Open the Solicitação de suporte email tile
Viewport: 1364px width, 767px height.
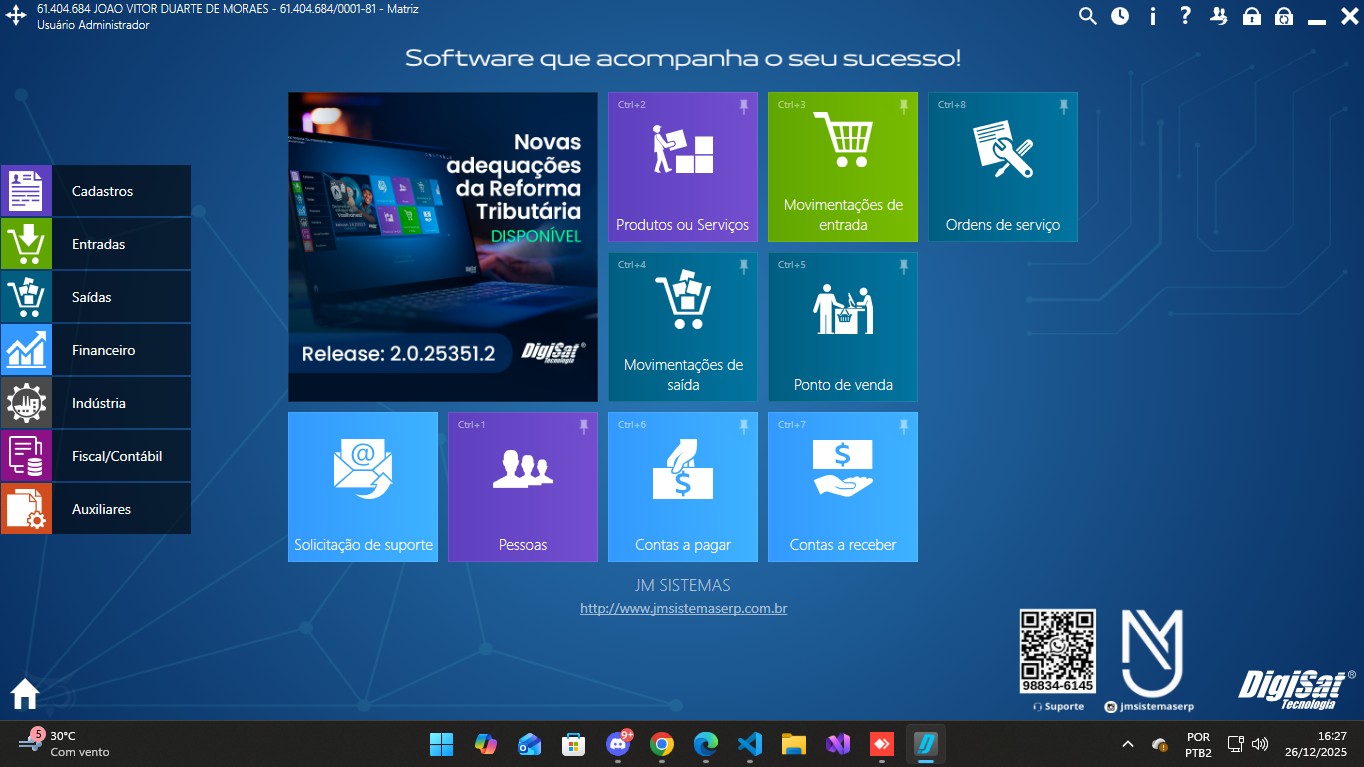click(x=362, y=487)
